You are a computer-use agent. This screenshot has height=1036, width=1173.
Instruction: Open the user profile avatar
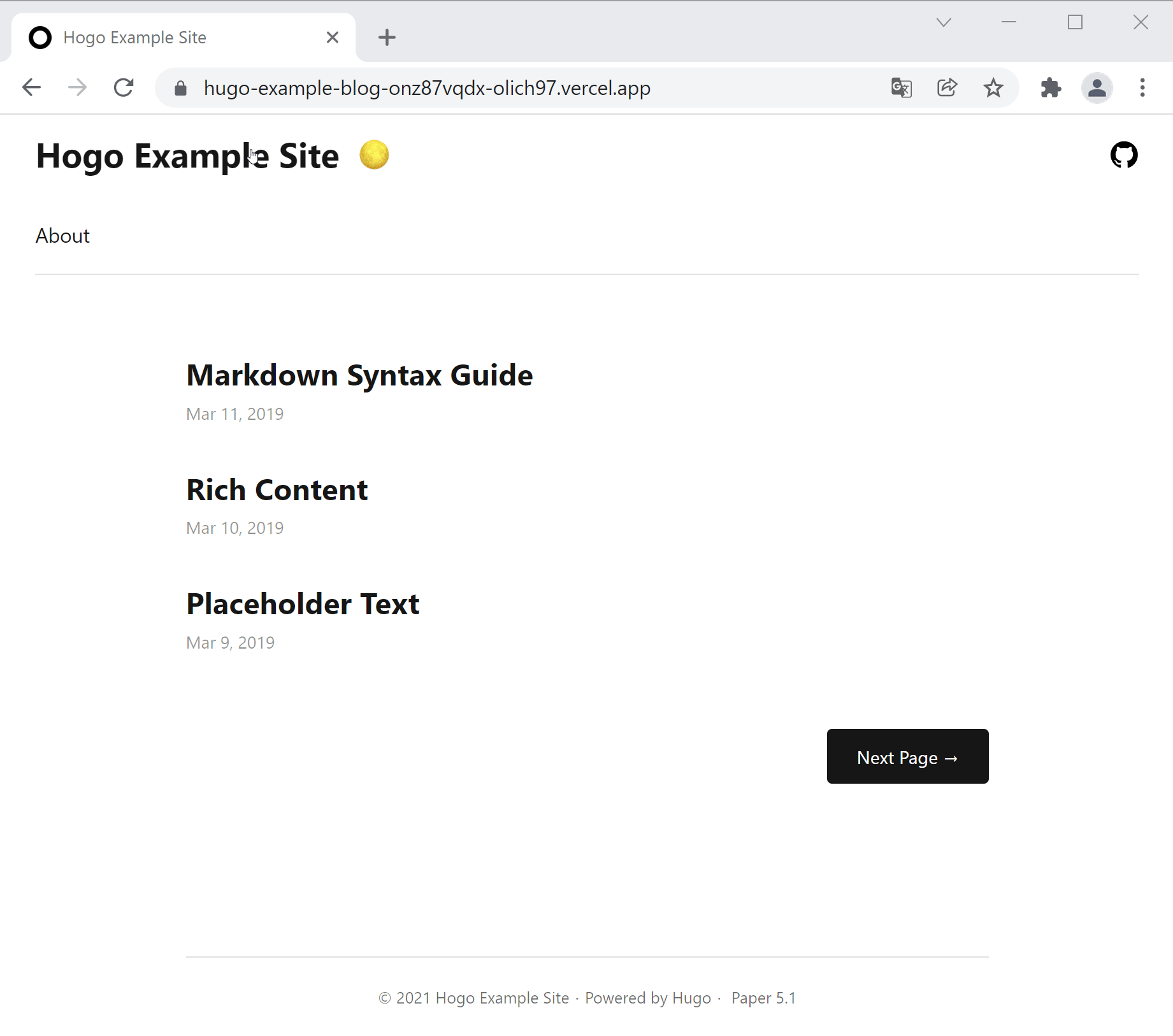1097,87
